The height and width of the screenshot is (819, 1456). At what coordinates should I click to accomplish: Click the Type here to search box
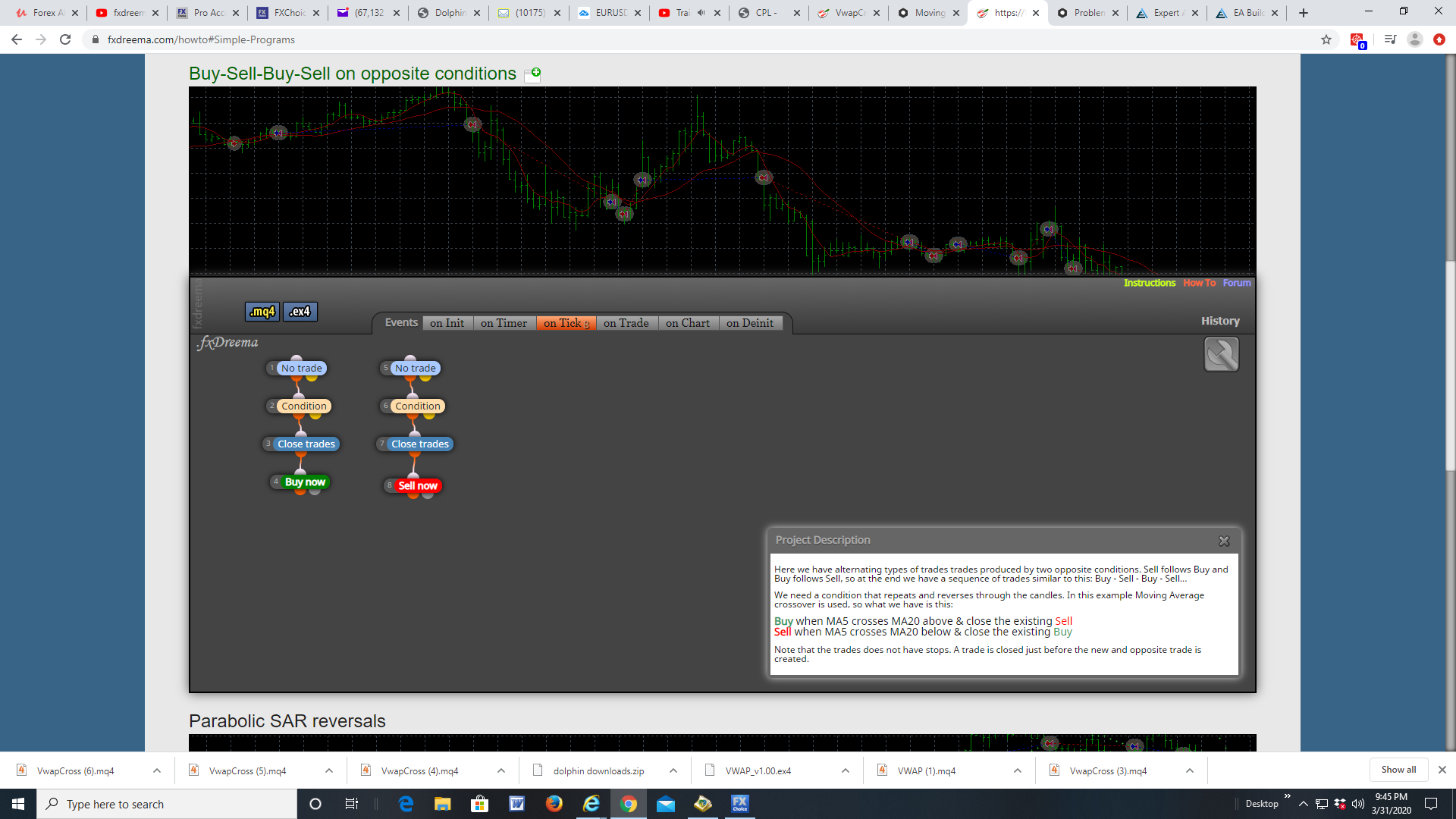pyautogui.click(x=167, y=804)
